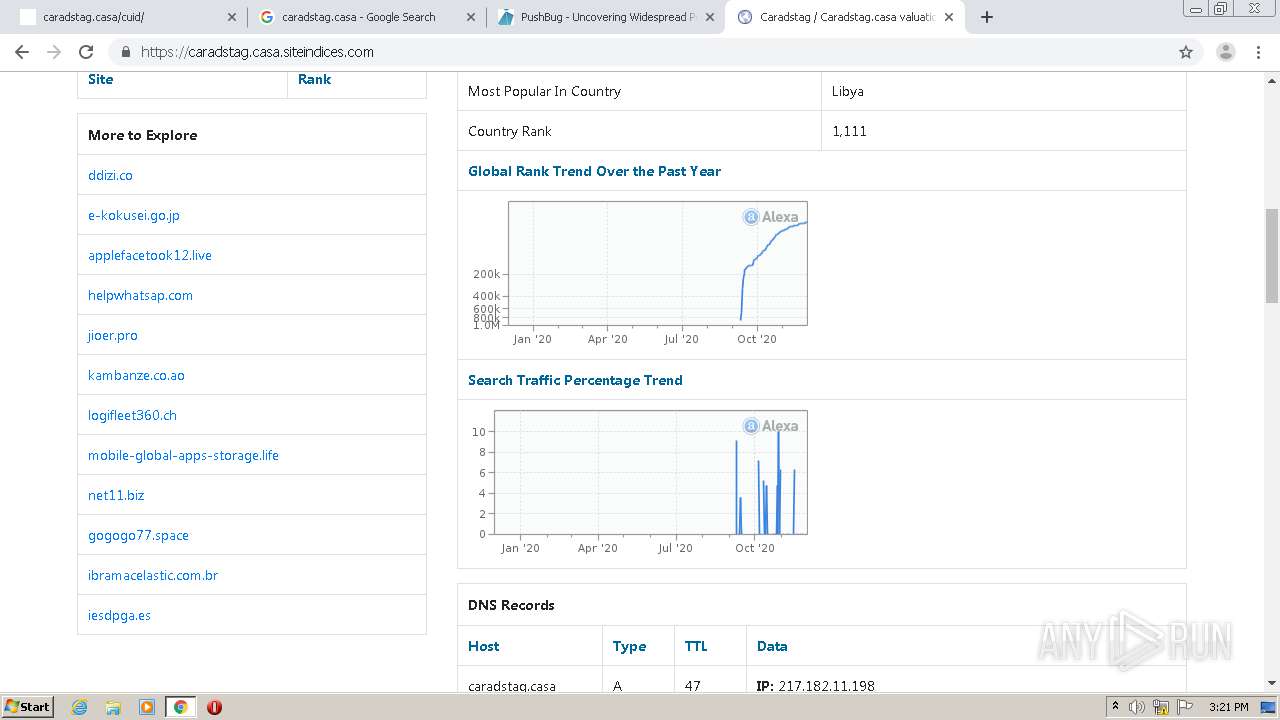The height and width of the screenshot is (720, 1280).
Task: Open the ddizi.co link
Action: tap(110, 175)
